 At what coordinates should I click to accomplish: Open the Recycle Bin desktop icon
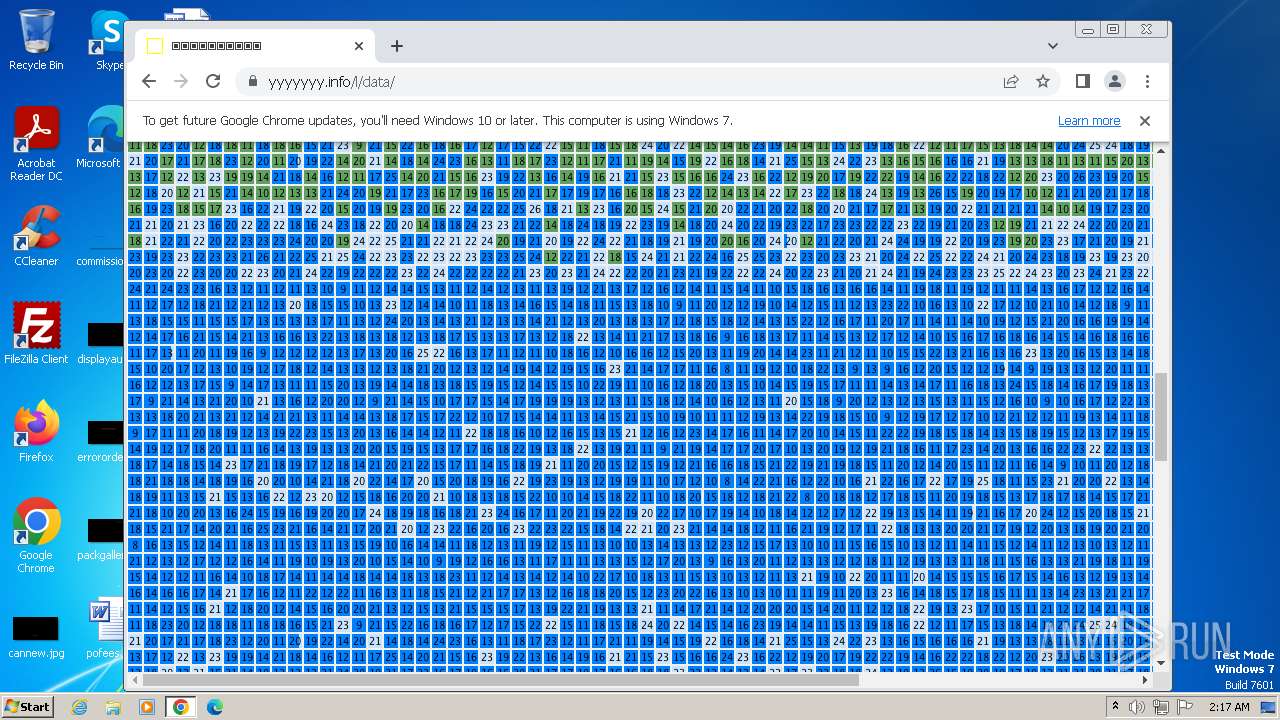pyautogui.click(x=36, y=40)
